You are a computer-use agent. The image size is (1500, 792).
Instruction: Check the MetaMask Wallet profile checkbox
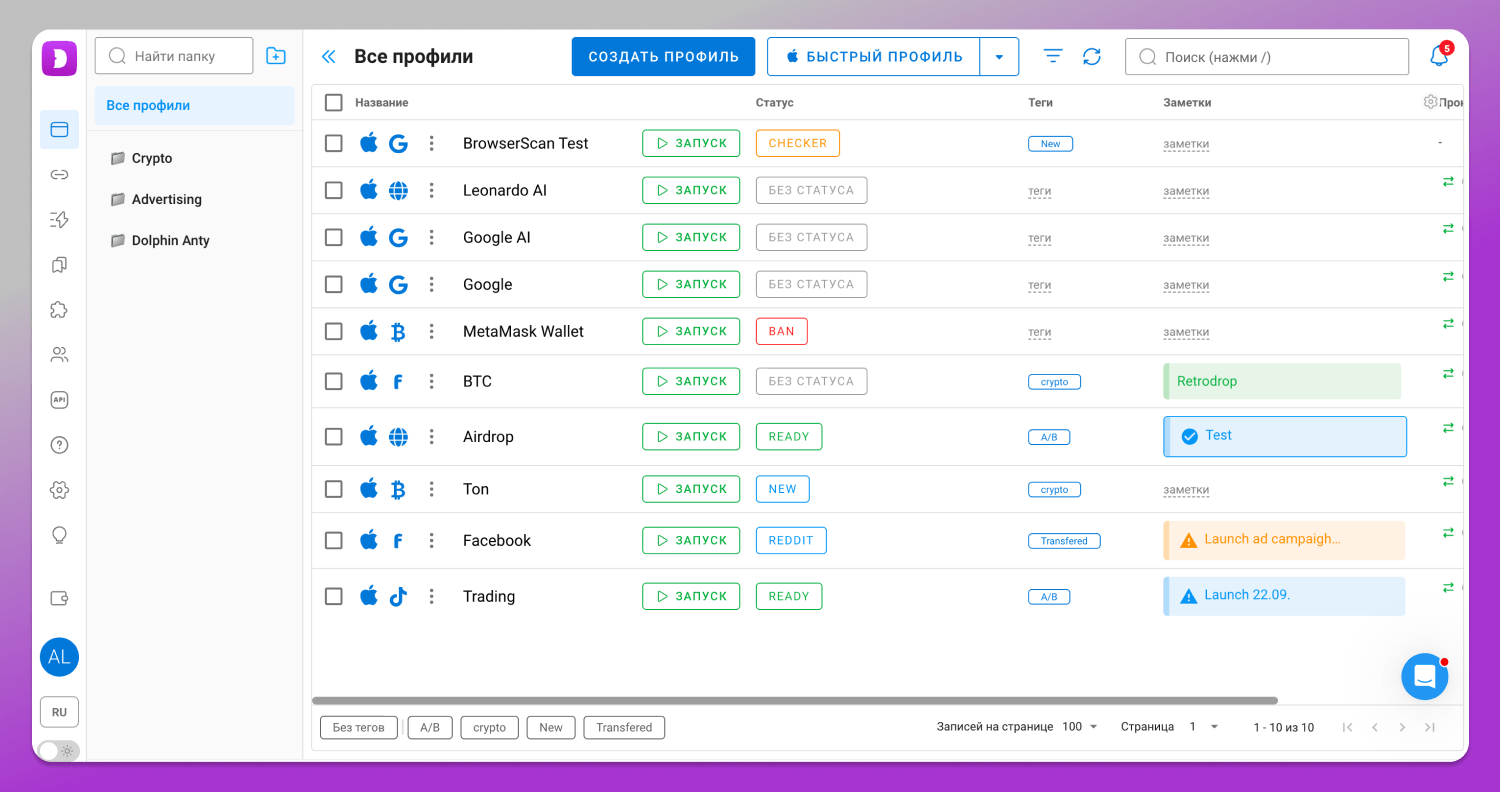pos(334,331)
